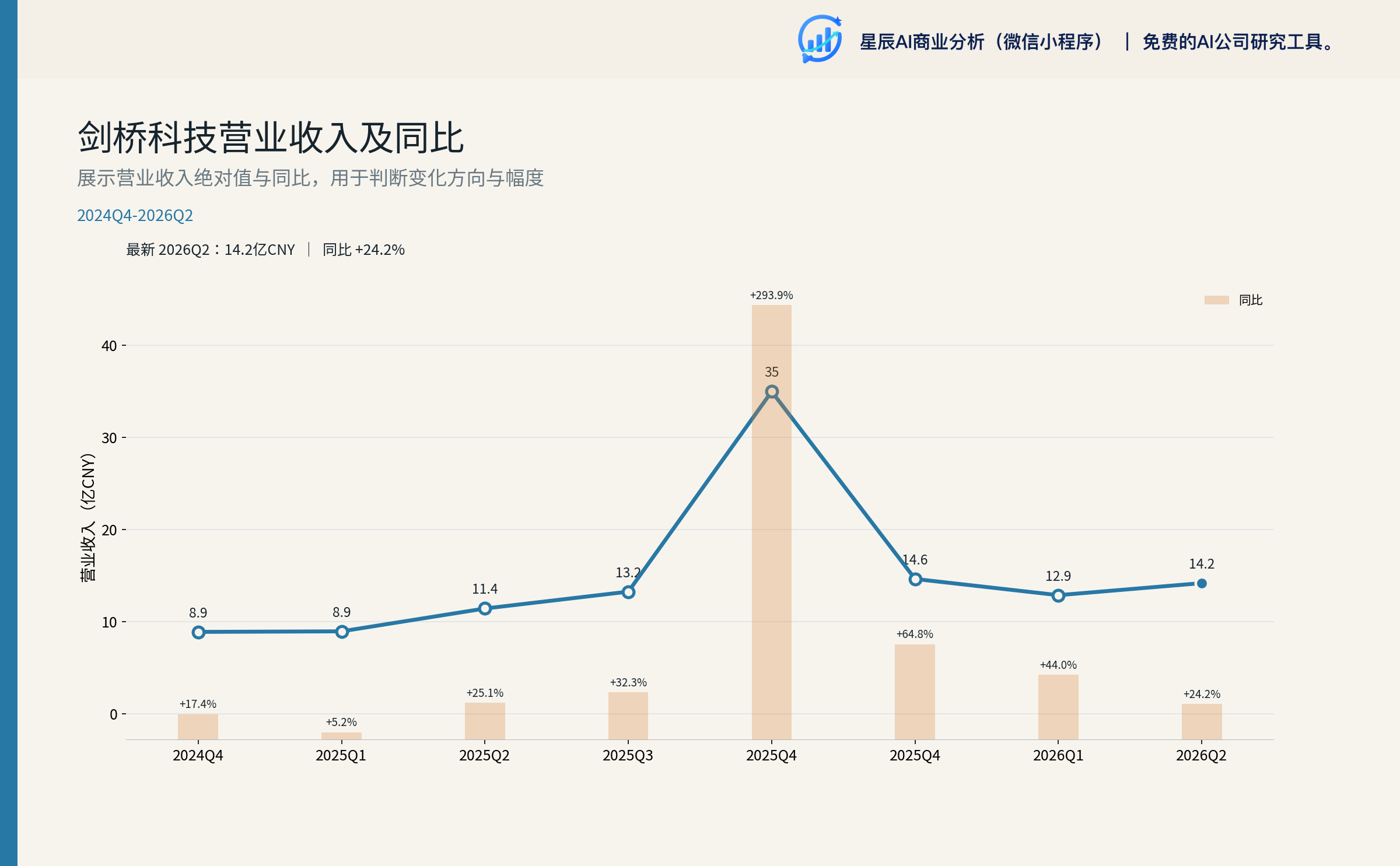Click the 2024Q4 data point on the line
1400x866 pixels.
click(198, 632)
